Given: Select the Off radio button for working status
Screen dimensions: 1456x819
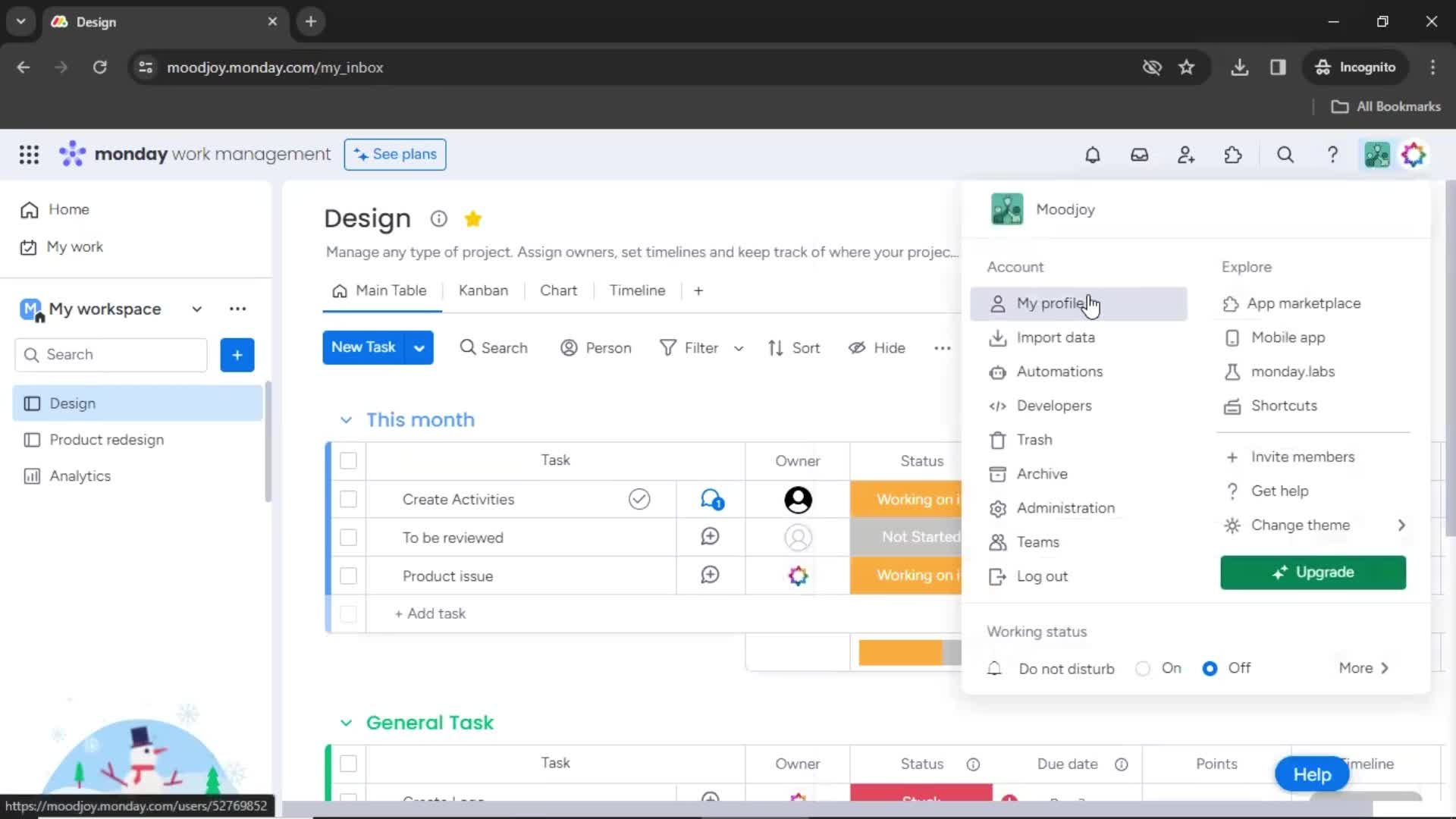Looking at the screenshot, I should 1209,667.
